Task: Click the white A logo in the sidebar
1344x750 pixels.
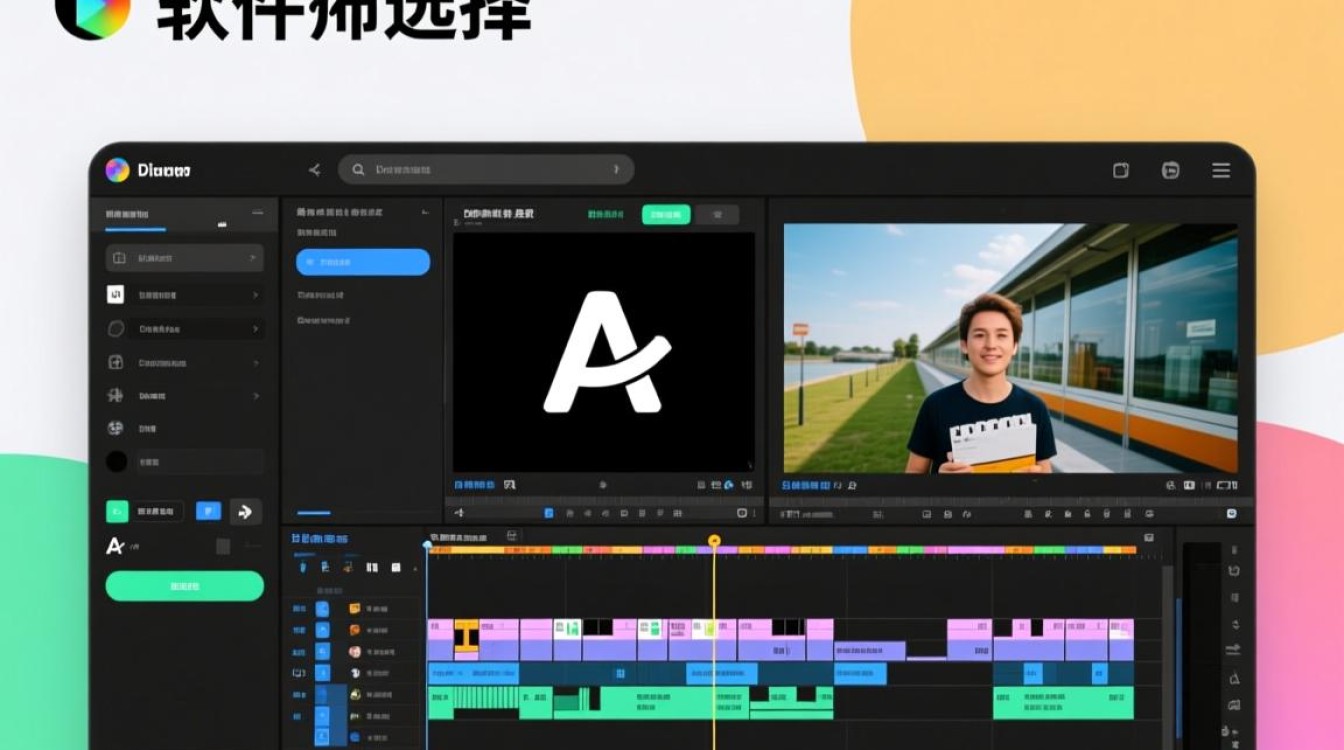Action: point(115,545)
